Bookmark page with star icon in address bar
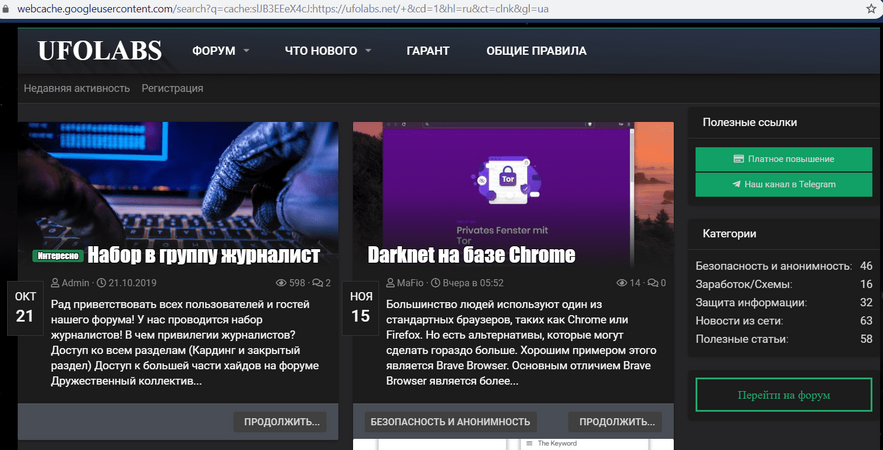883x450 pixels. click(x=871, y=9)
